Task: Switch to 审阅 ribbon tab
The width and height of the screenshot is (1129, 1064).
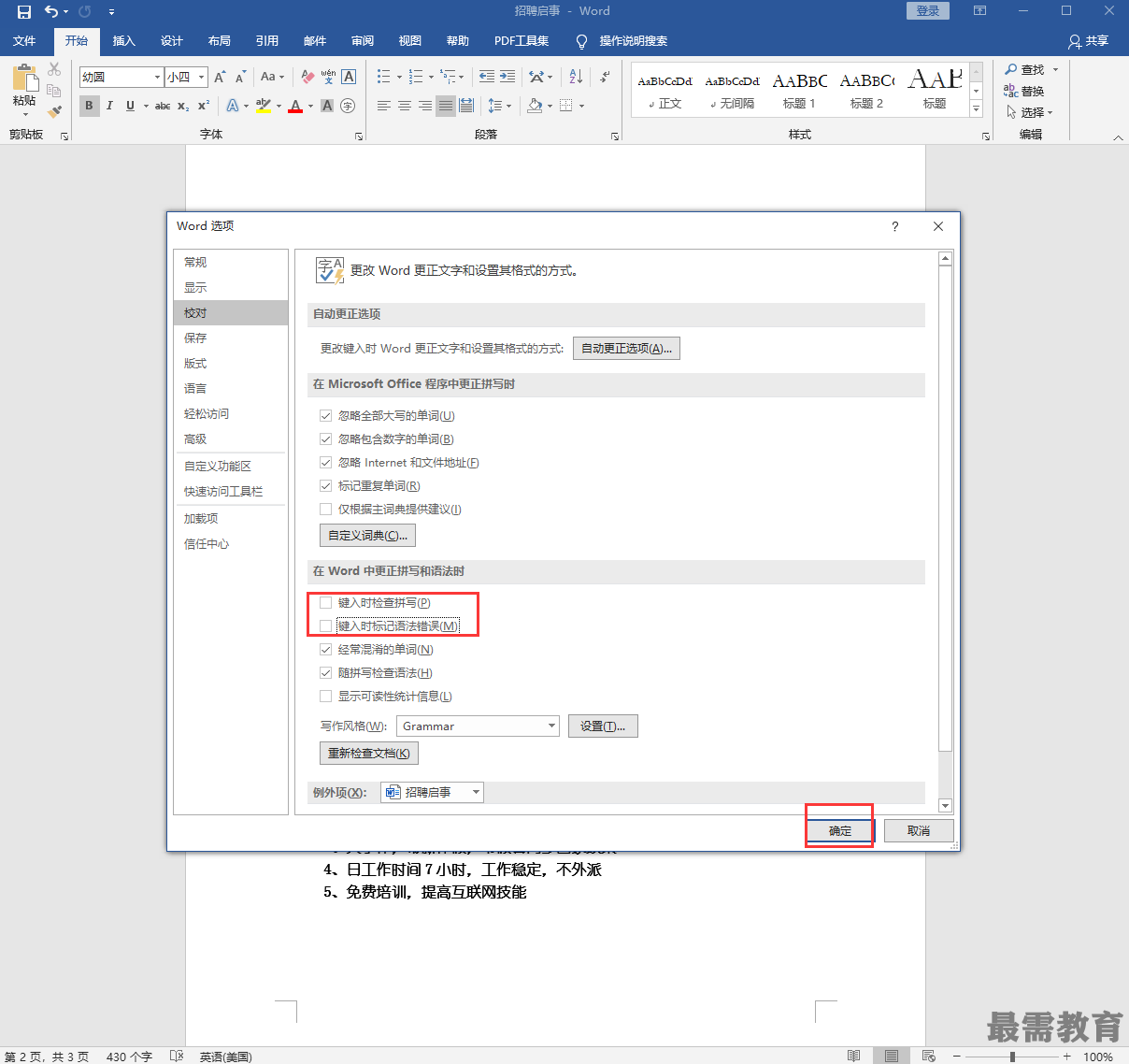Action: [362, 41]
